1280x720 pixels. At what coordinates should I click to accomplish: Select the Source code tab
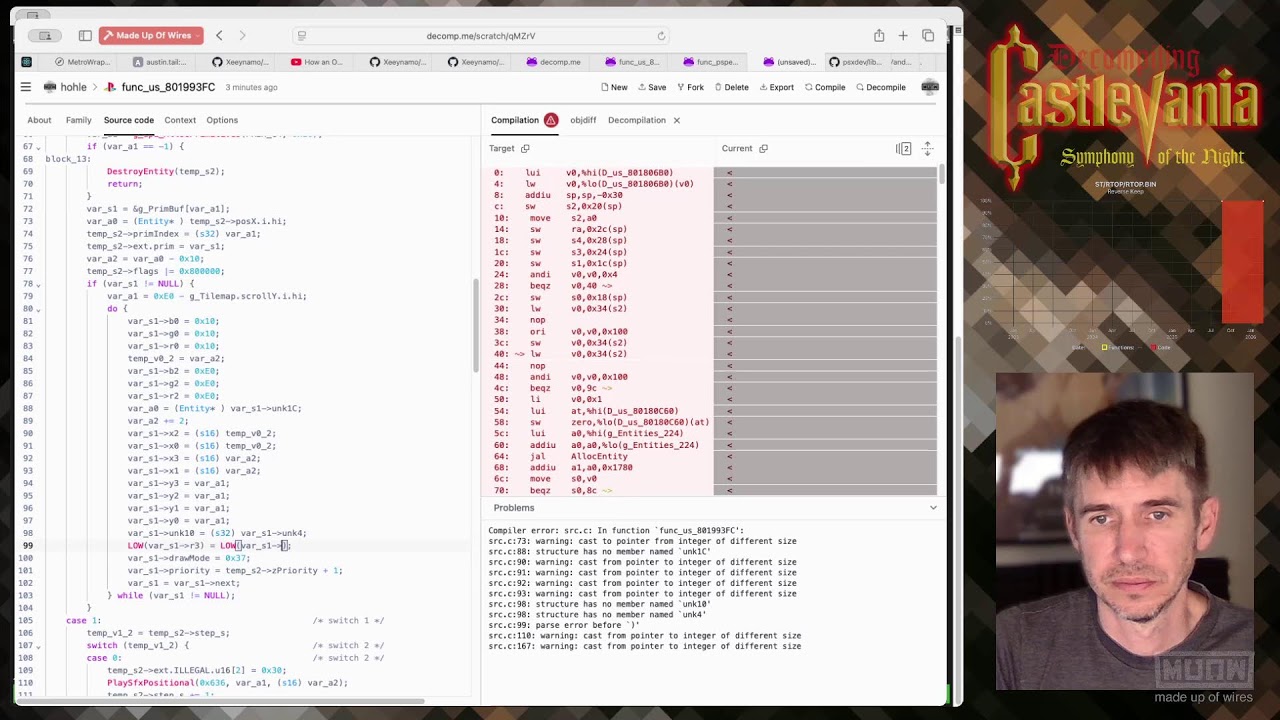click(129, 120)
